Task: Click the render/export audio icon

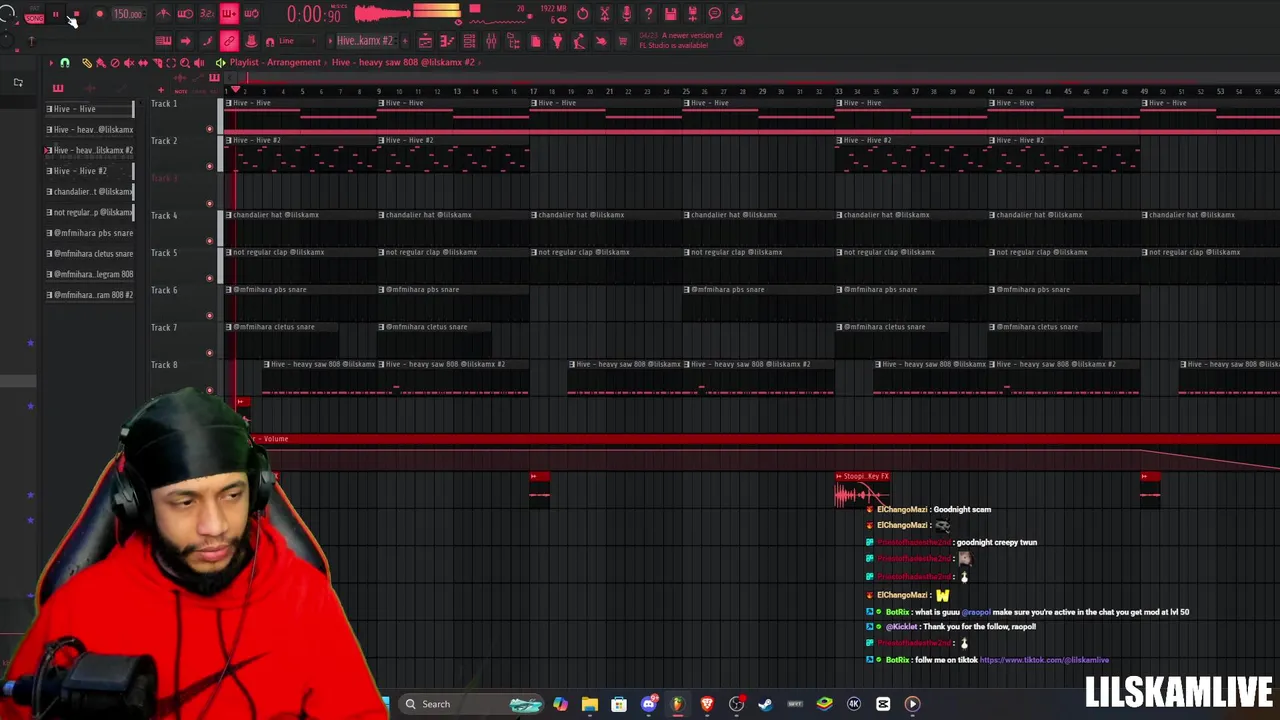Action: click(693, 14)
